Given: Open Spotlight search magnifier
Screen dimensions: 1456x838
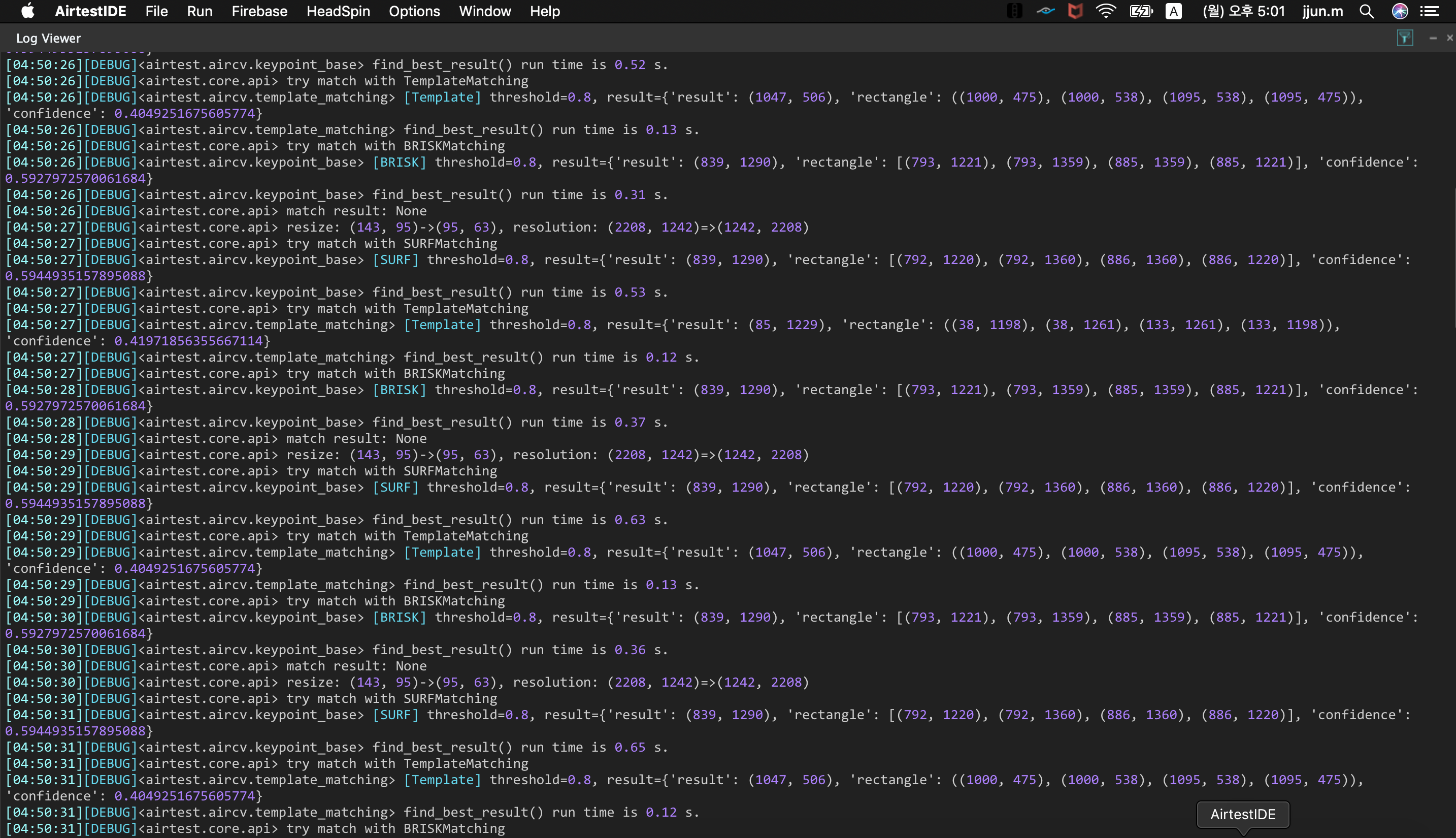Looking at the screenshot, I should point(1366,11).
